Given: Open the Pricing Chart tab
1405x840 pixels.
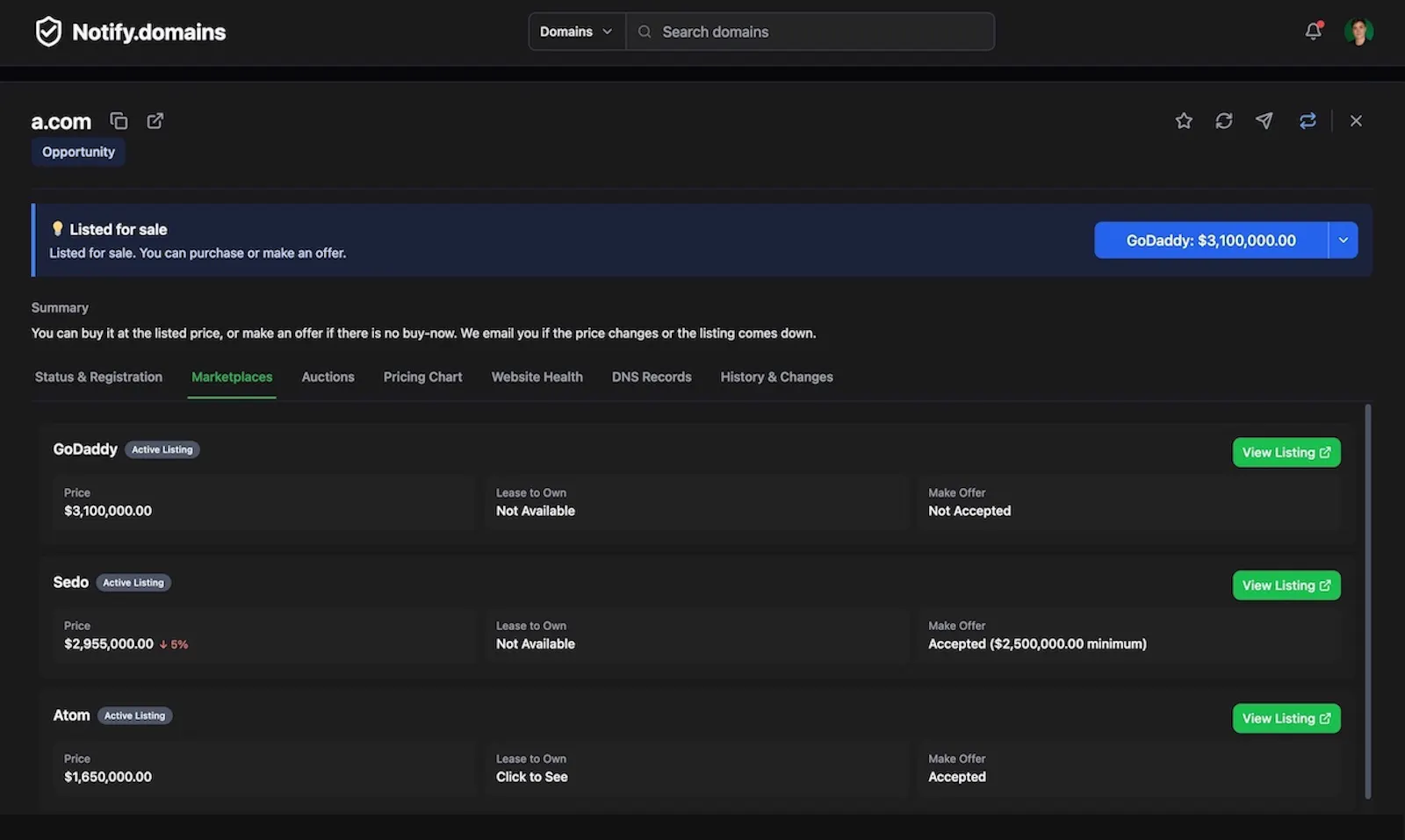Looking at the screenshot, I should 422,377.
